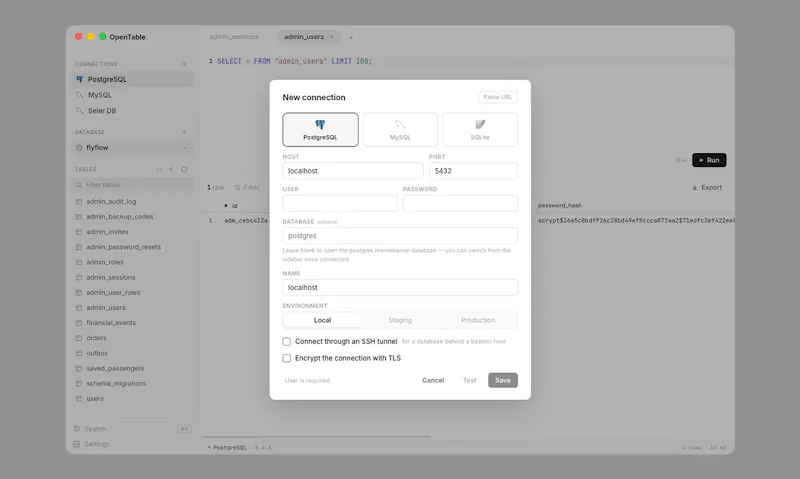Save the new connection
This screenshot has width=800, height=479.
(503, 380)
